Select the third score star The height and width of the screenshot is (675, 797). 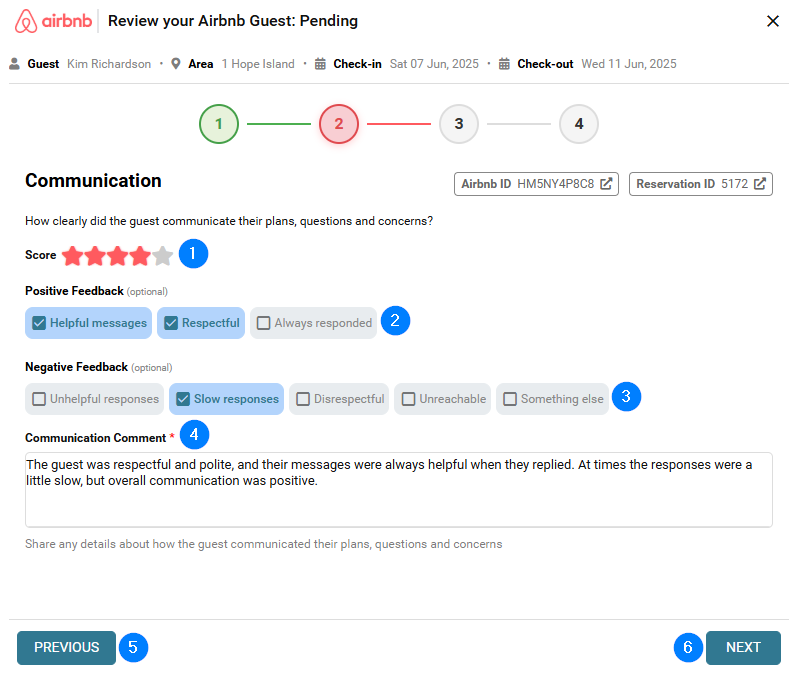[x=118, y=256]
